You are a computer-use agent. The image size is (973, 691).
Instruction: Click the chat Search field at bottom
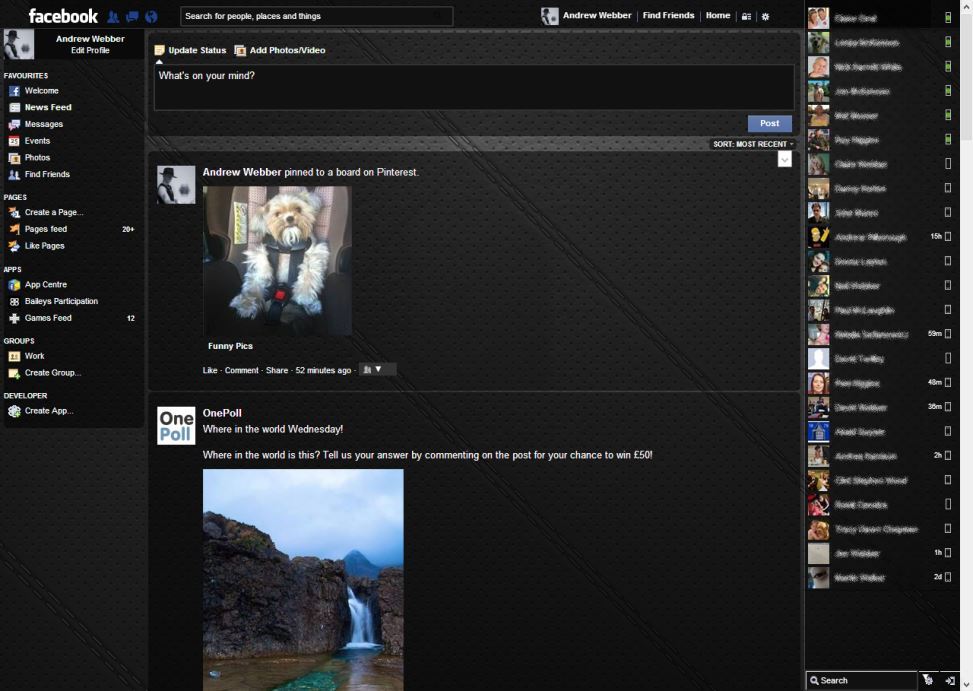pos(861,680)
